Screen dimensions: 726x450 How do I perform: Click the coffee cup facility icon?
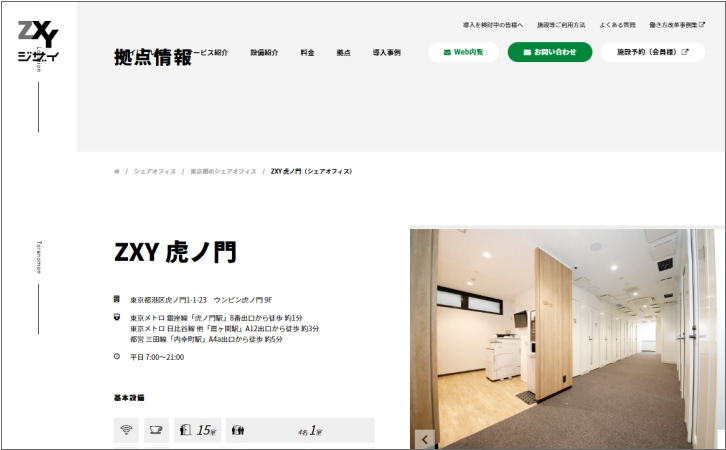156,430
